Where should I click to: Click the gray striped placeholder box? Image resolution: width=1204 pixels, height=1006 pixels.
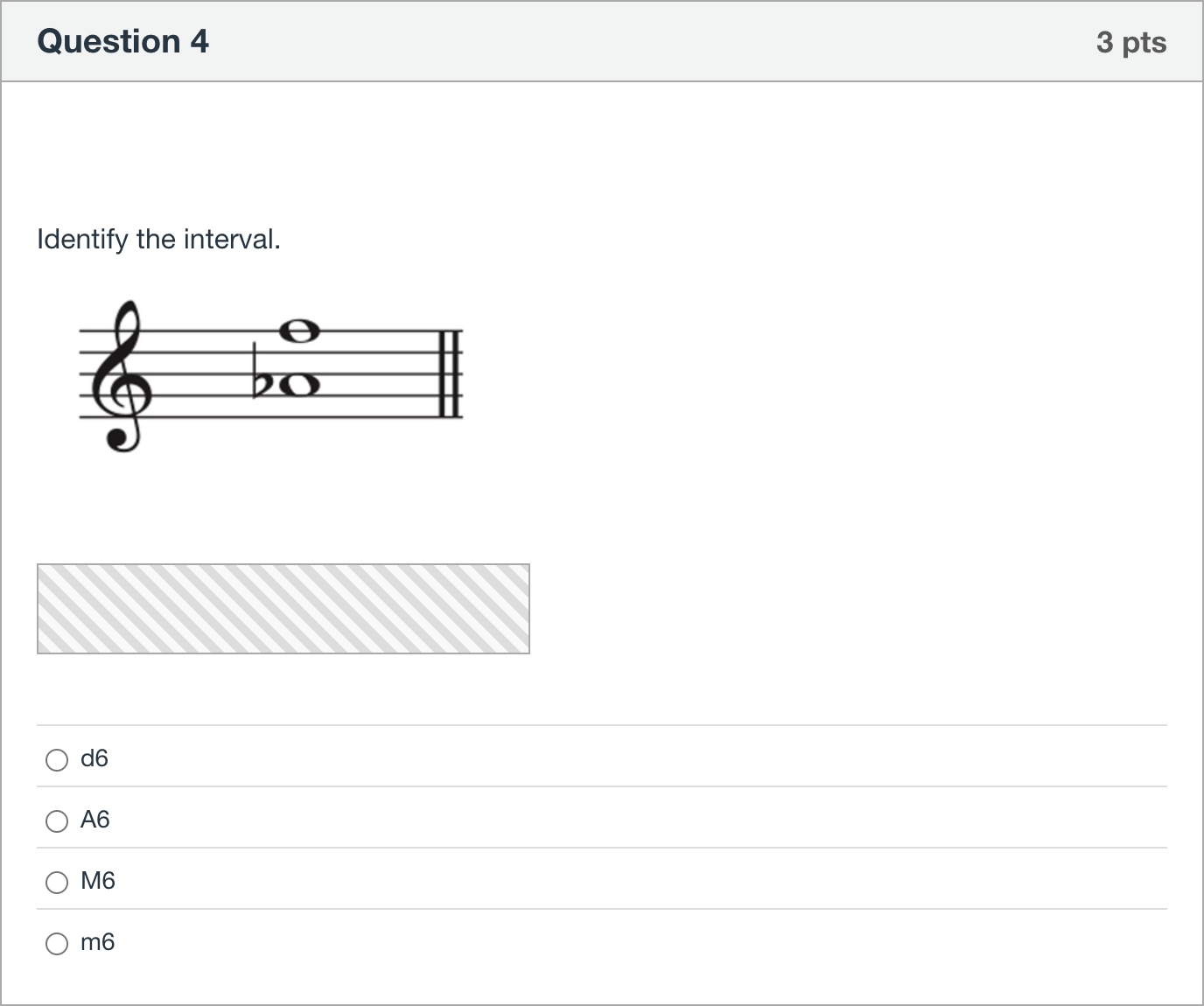[283, 609]
